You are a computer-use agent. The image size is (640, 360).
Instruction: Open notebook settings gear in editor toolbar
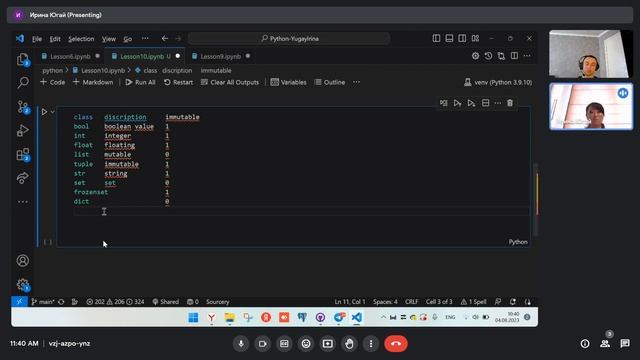click(x=476, y=56)
